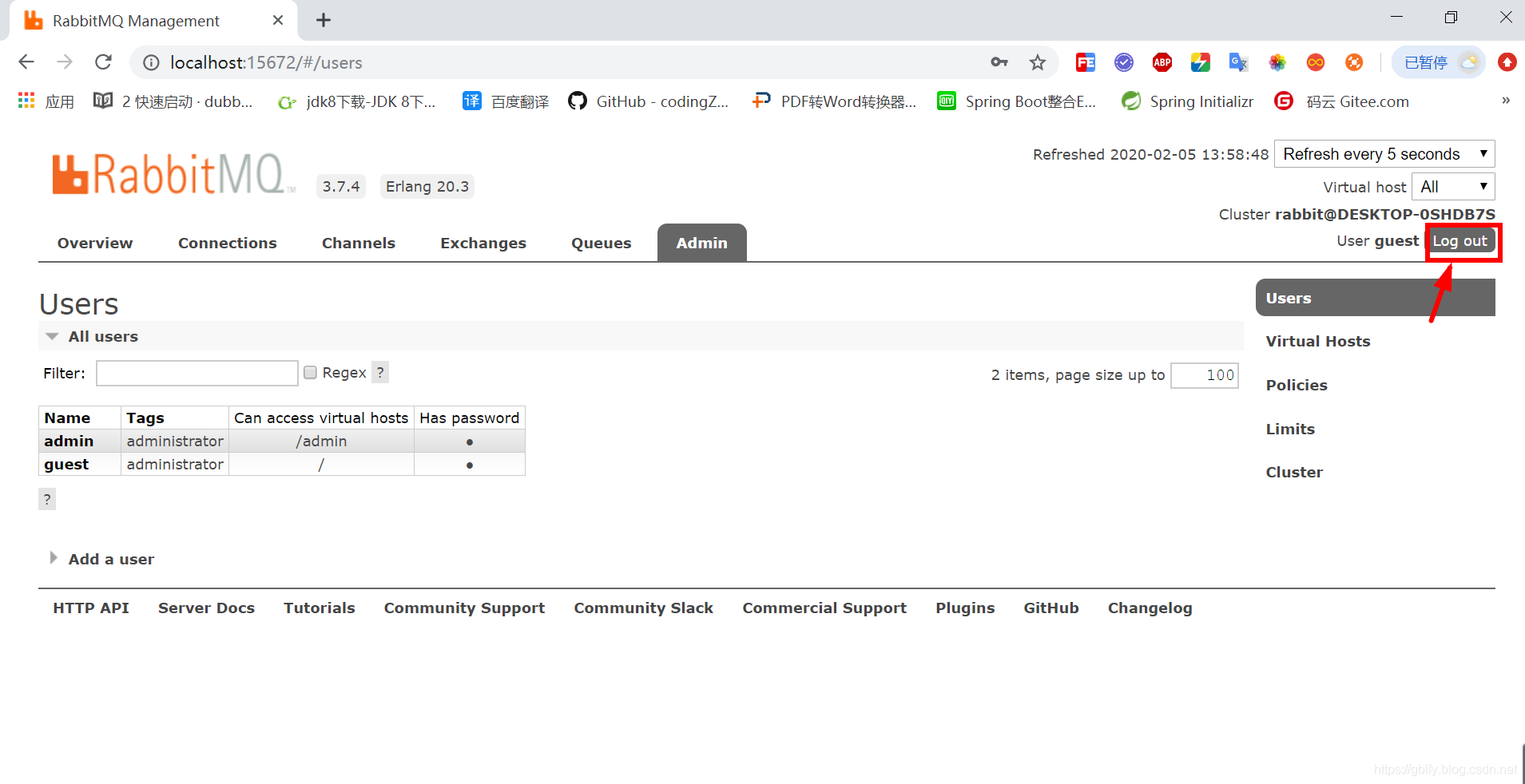Open Virtual Hosts in the sidebar
This screenshot has width=1525, height=784.
click(x=1318, y=341)
